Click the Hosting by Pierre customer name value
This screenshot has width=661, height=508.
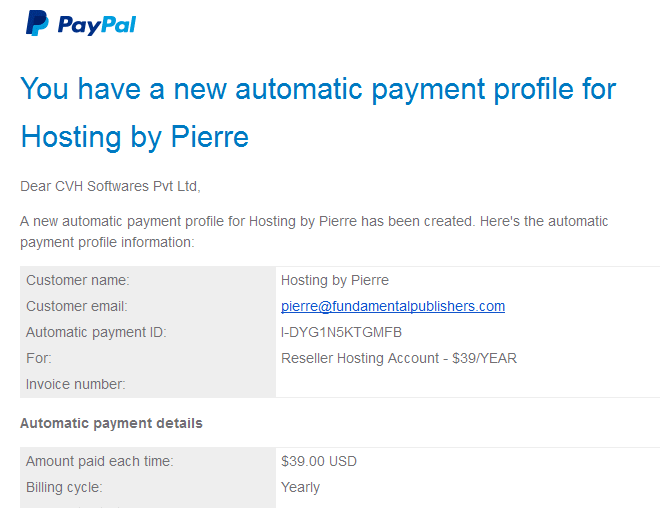pos(335,280)
